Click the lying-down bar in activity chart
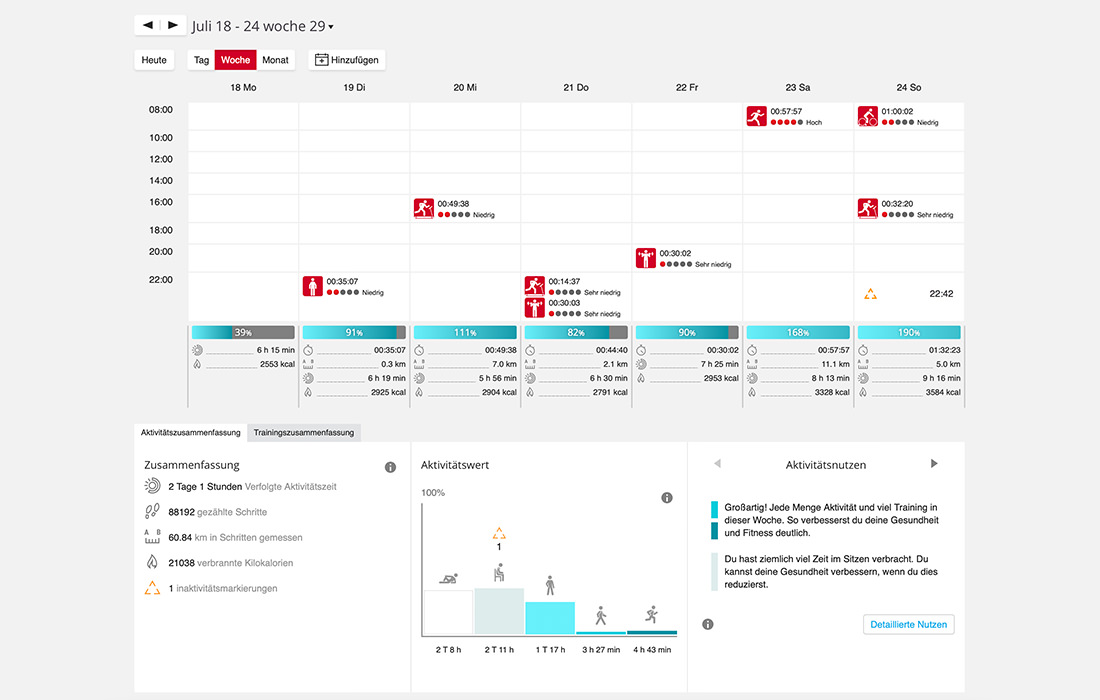 point(448,613)
